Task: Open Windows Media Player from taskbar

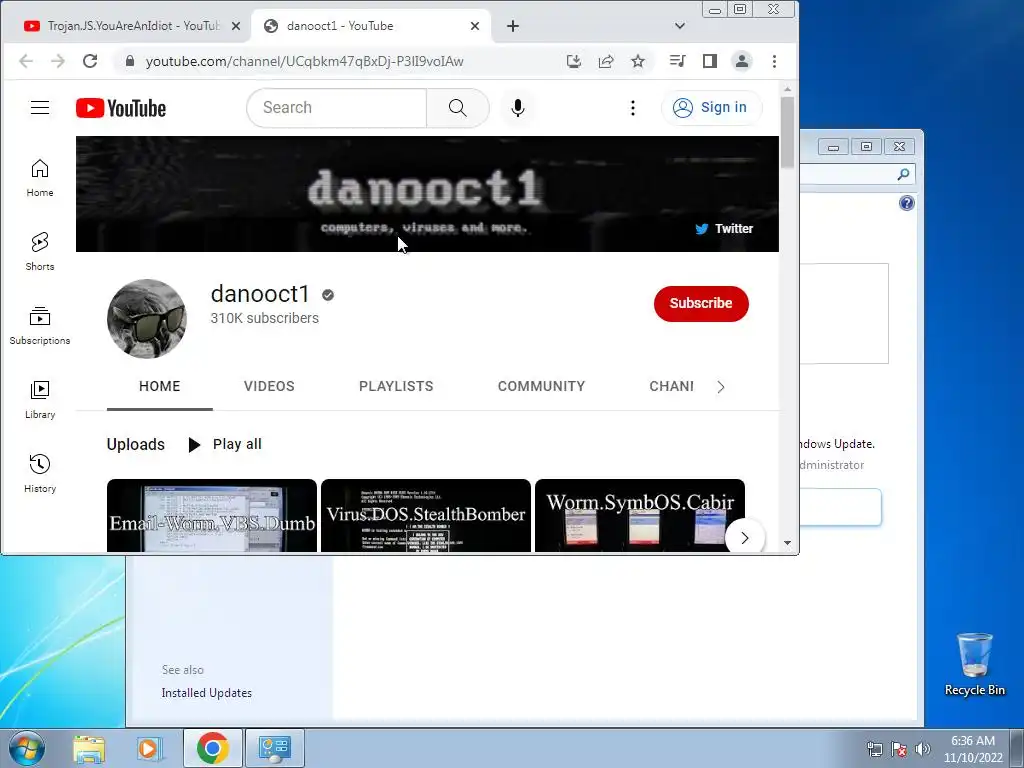Action: (x=150, y=748)
